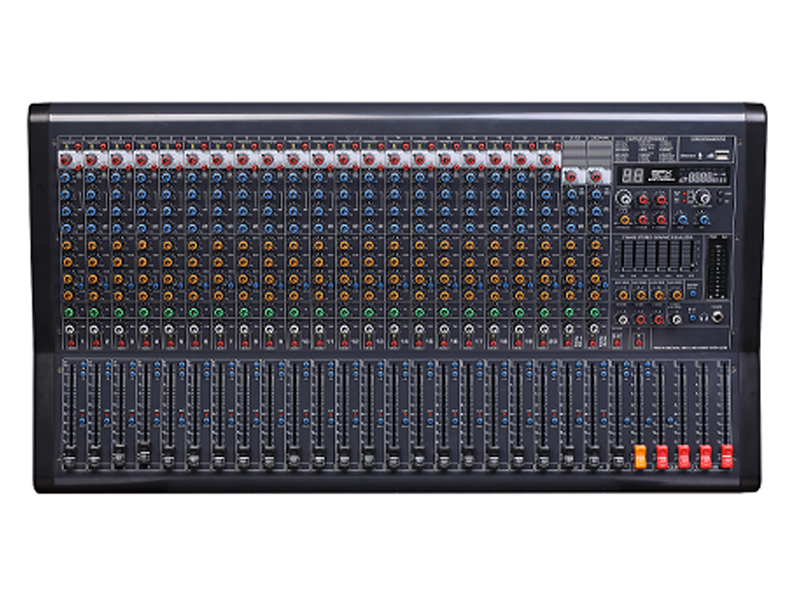The width and height of the screenshot is (800, 600).
Task: Toggle the red button beside channel number 9
Action: (270, 343)
